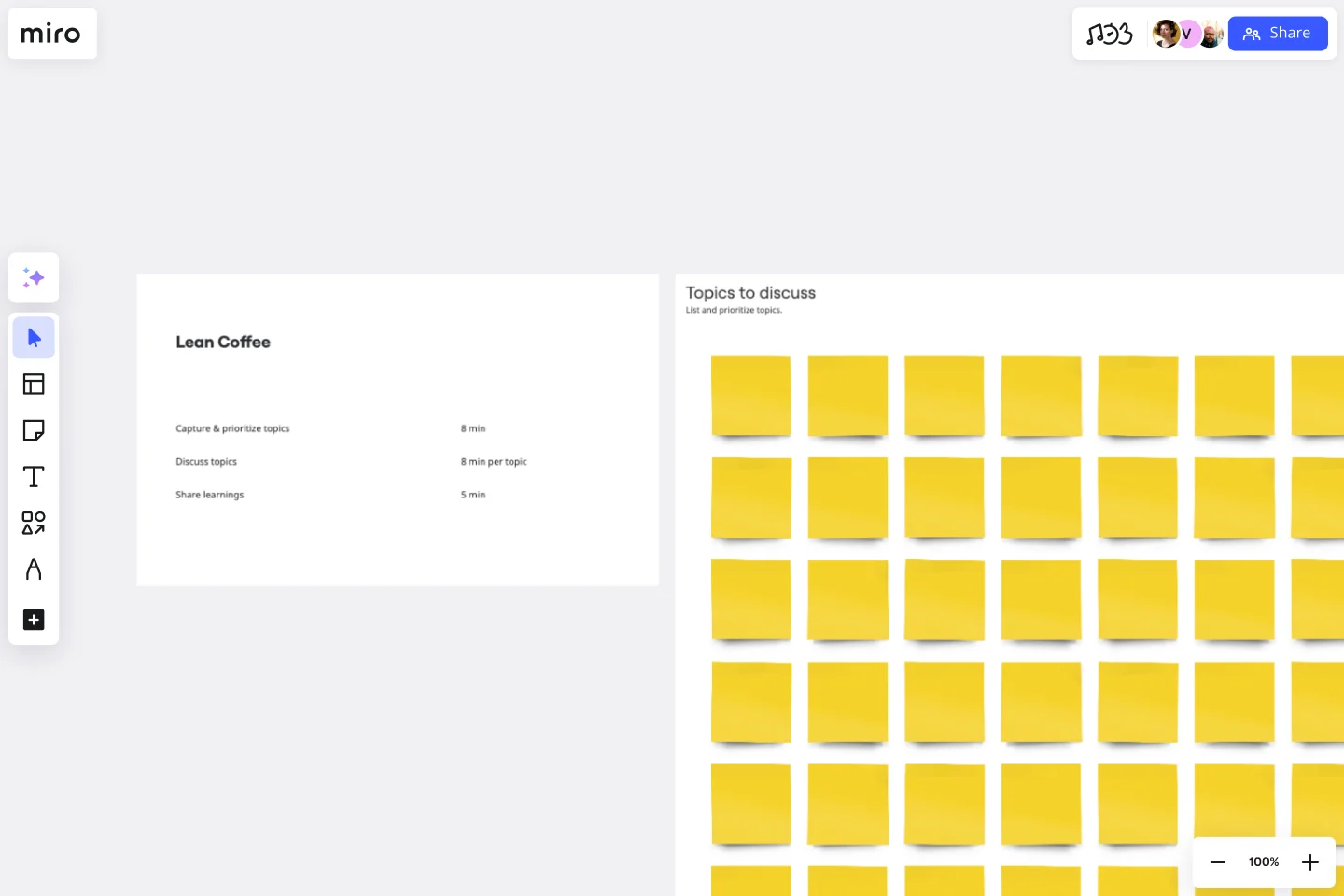Click the first collaborator avatar
Viewport: 1344px width, 896px height.
click(1166, 34)
